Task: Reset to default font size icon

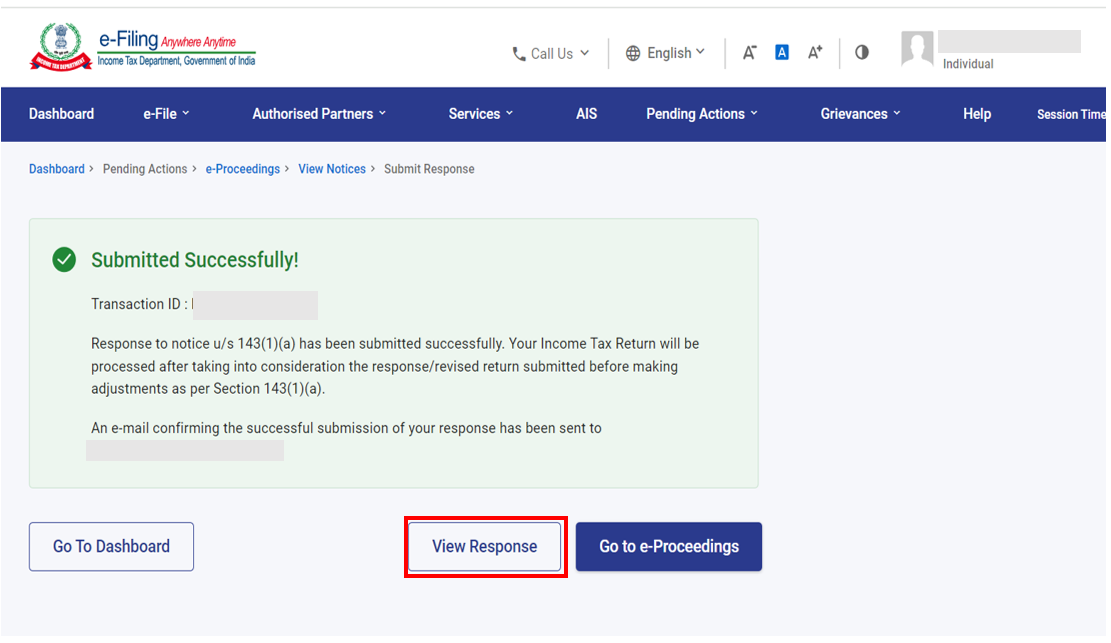Action: pos(782,53)
